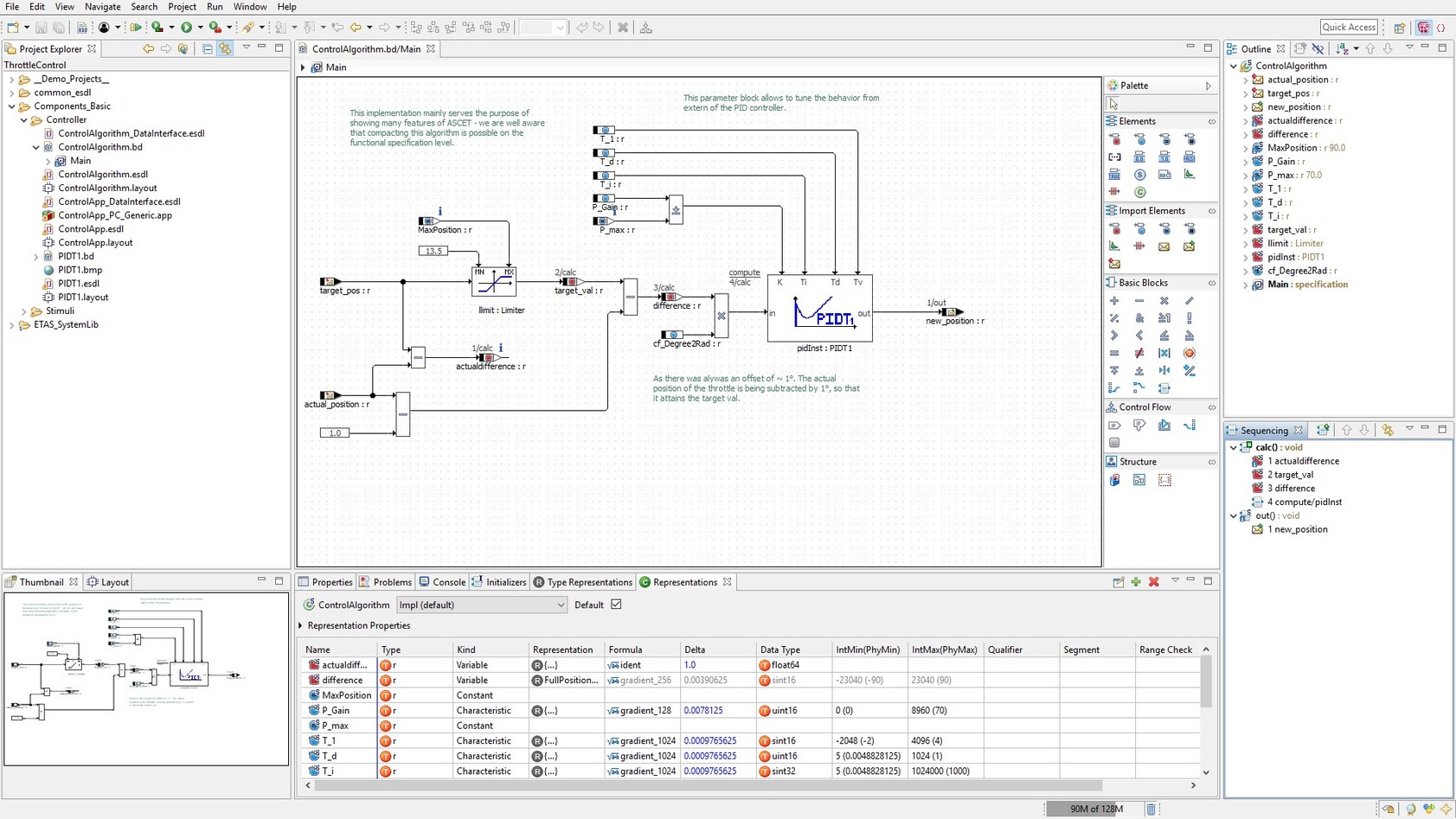
Task: Select the Multiplication block in Basic Blocks palette
Action: [x=1164, y=301]
